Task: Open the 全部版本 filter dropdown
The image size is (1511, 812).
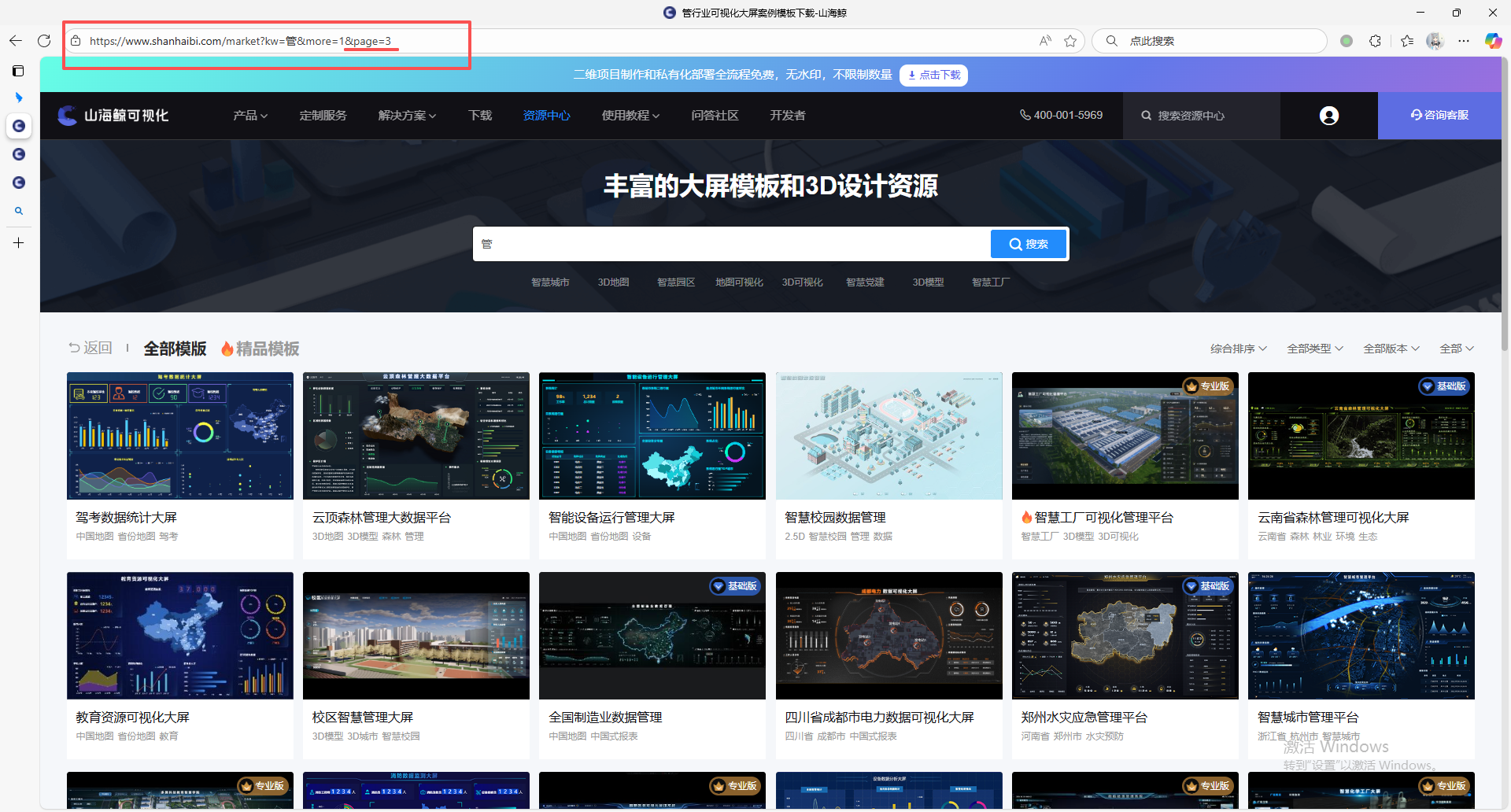Action: point(1391,349)
